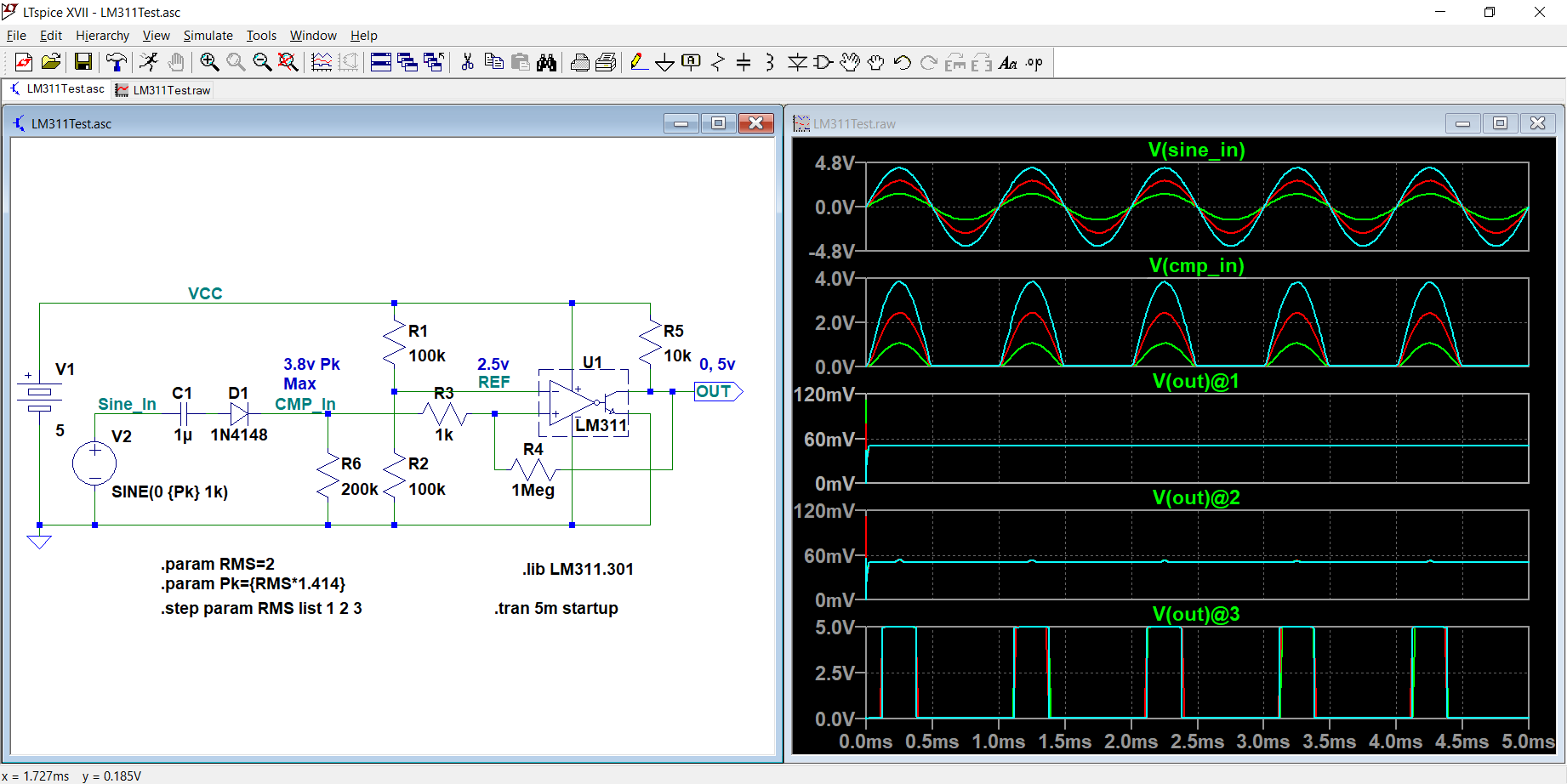Screen dimensions: 1567x784
Task: Click the 1N4148 diode label
Action: [x=239, y=435]
